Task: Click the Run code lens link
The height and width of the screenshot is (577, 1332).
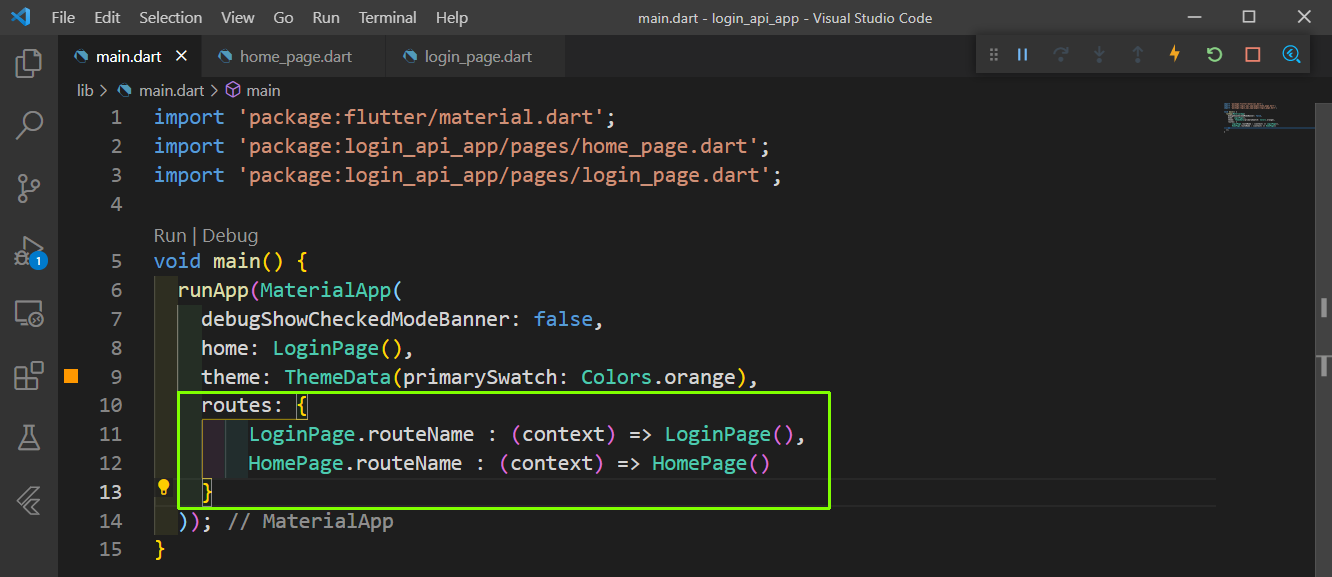Action: 170,236
